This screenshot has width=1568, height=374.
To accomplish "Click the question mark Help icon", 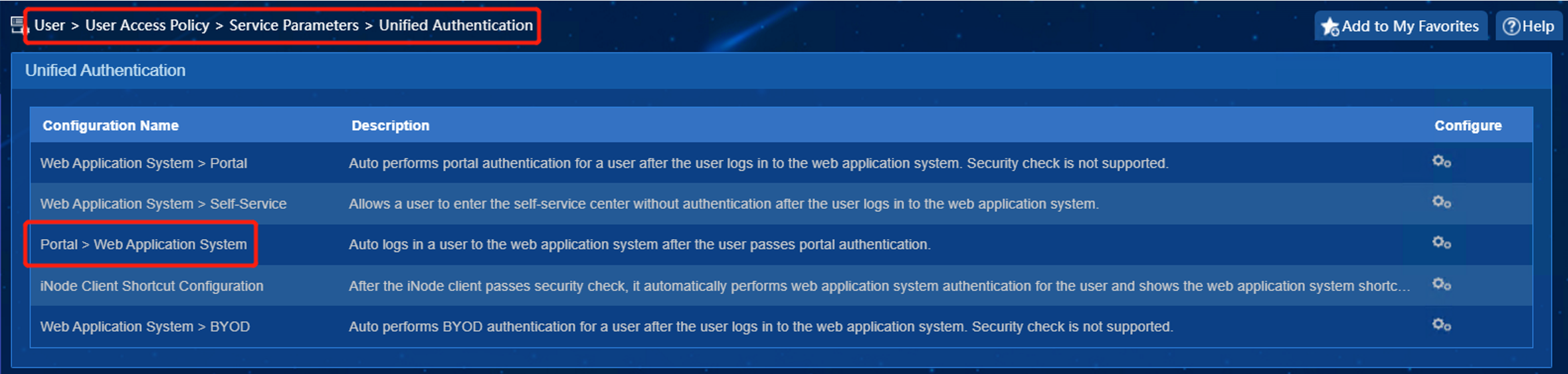I will tap(1511, 26).
